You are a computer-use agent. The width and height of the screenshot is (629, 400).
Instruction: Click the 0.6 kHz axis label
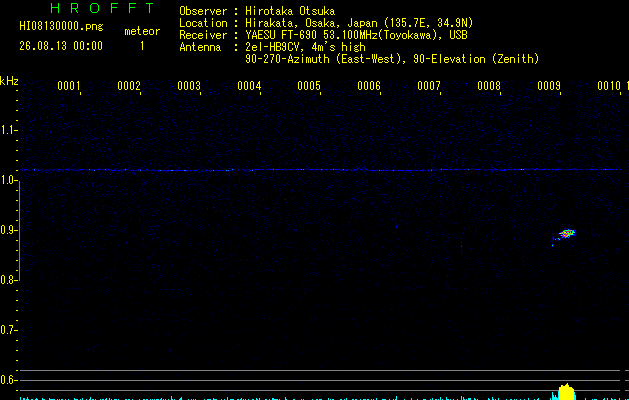pyautogui.click(x=8, y=380)
